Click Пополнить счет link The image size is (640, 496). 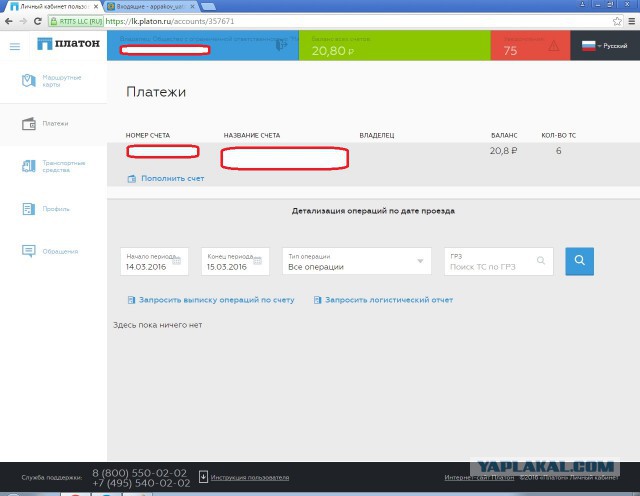(166, 178)
